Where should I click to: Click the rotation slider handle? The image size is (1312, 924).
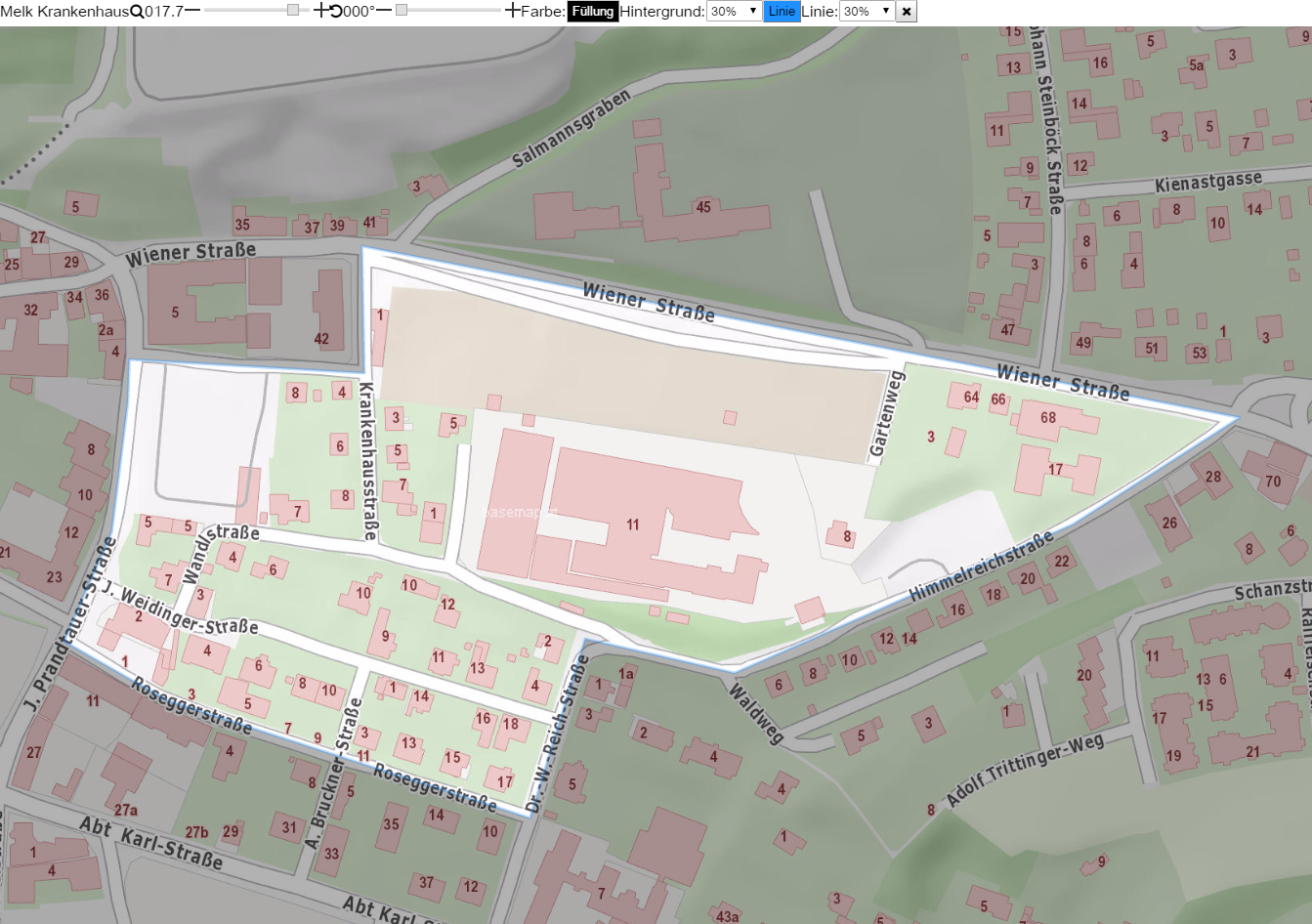click(x=402, y=10)
